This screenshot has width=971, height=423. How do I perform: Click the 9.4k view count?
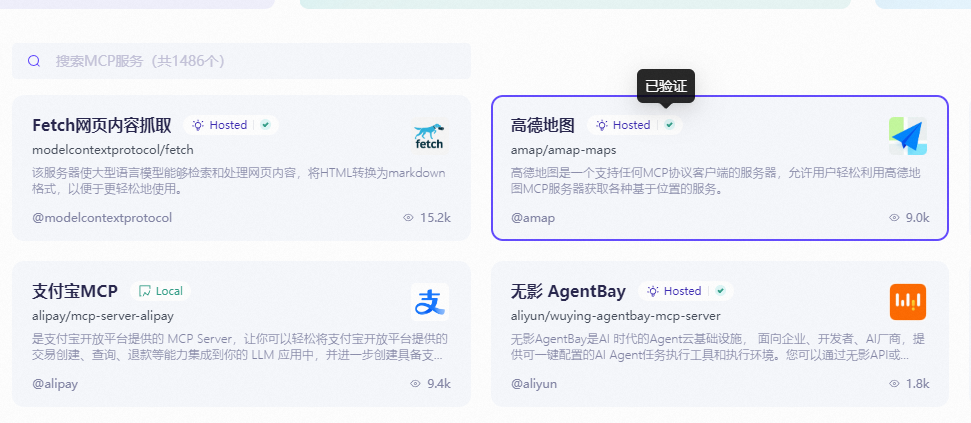[x=439, y=384]
